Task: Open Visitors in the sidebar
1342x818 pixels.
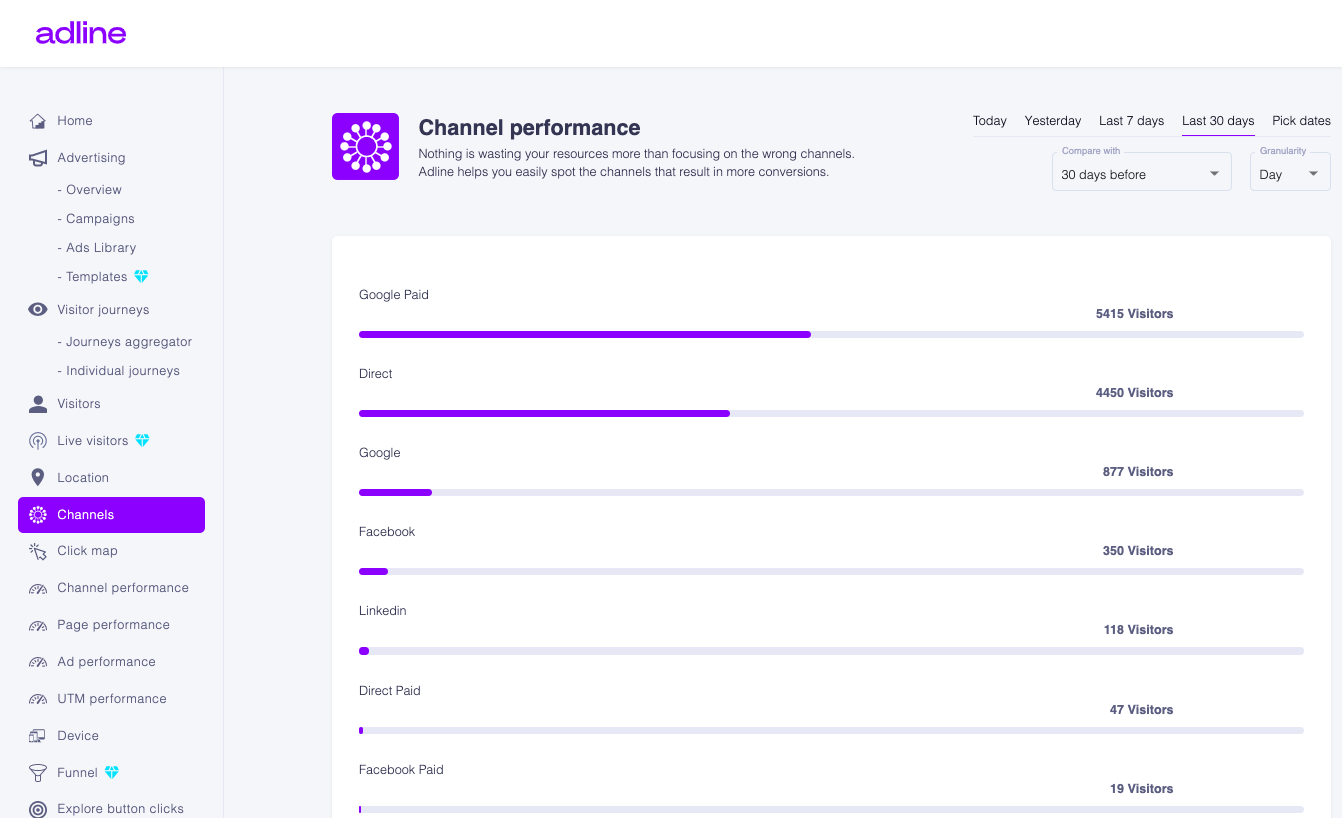Action: tap(79, 404)
